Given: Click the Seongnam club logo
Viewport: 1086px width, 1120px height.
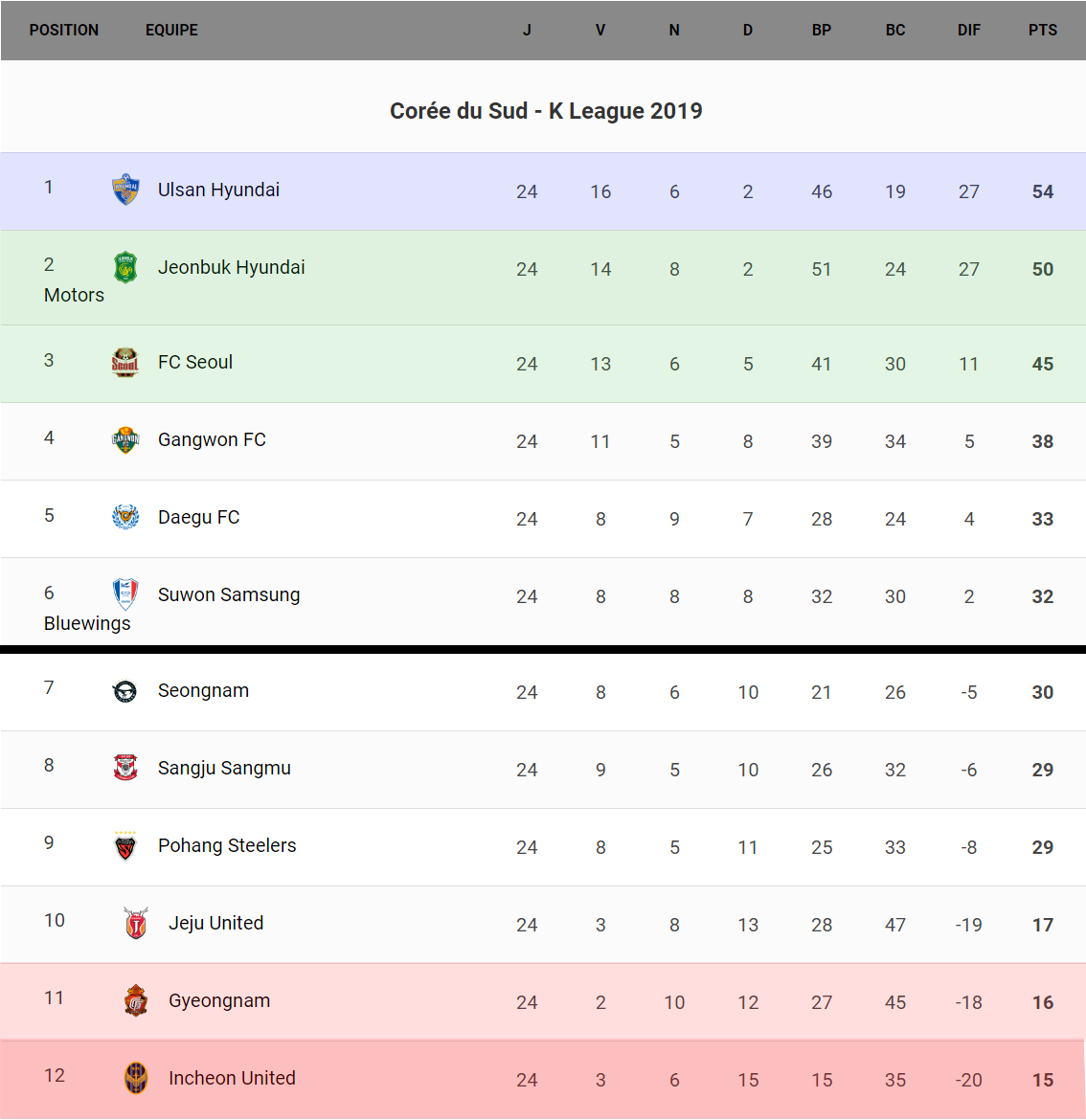Looking at the screenshot, I should click(125, 690).
